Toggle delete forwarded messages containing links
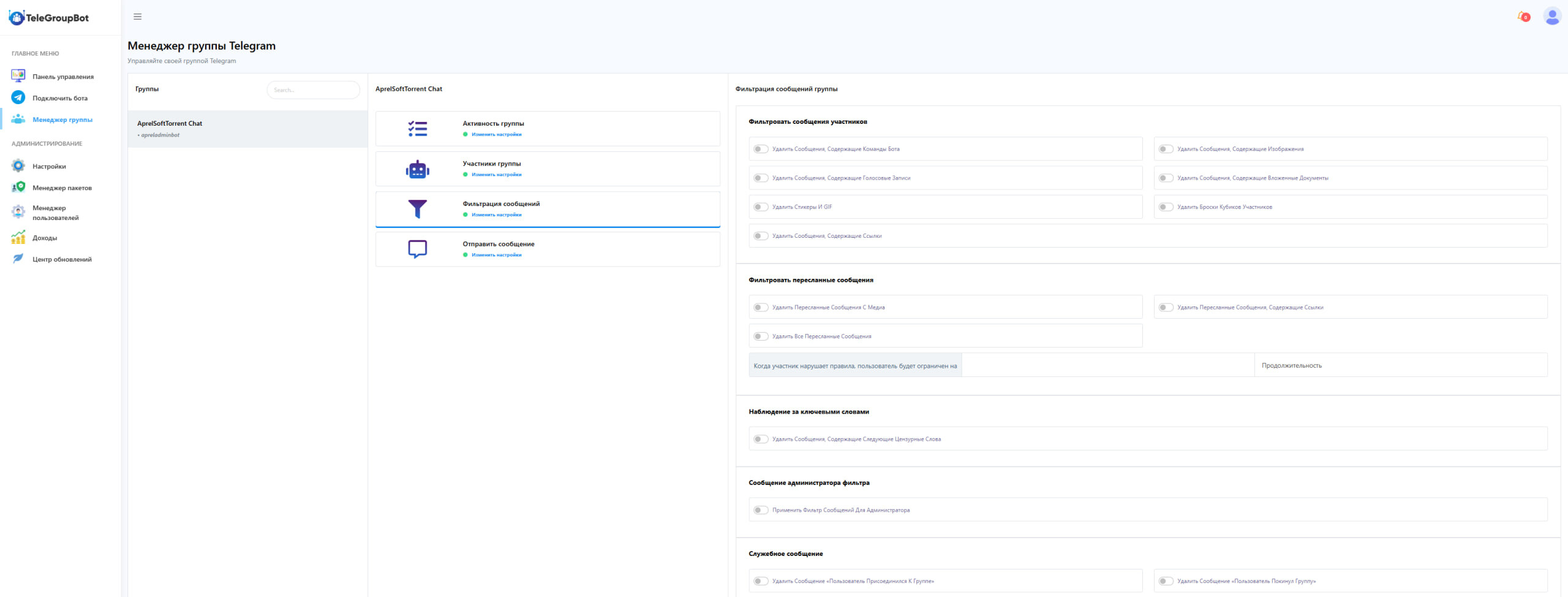Image resolution: width=1568 pixels, height=597 pixels. (1166, 307)
